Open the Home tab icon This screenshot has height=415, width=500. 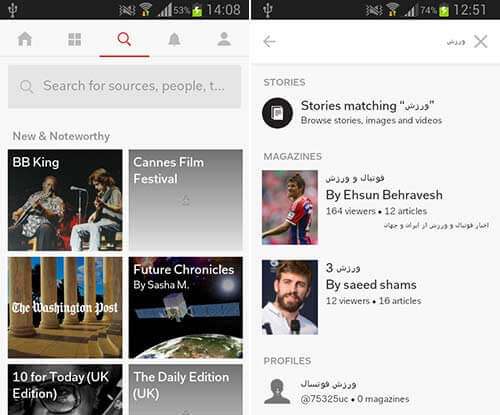pos(25,39)
